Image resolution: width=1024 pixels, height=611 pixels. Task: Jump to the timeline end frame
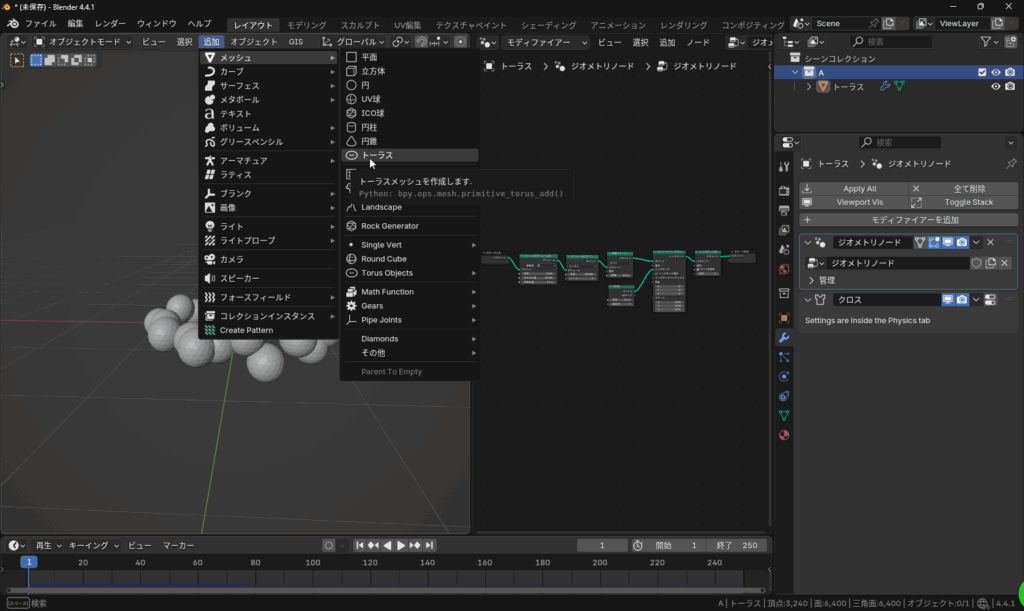429,545
